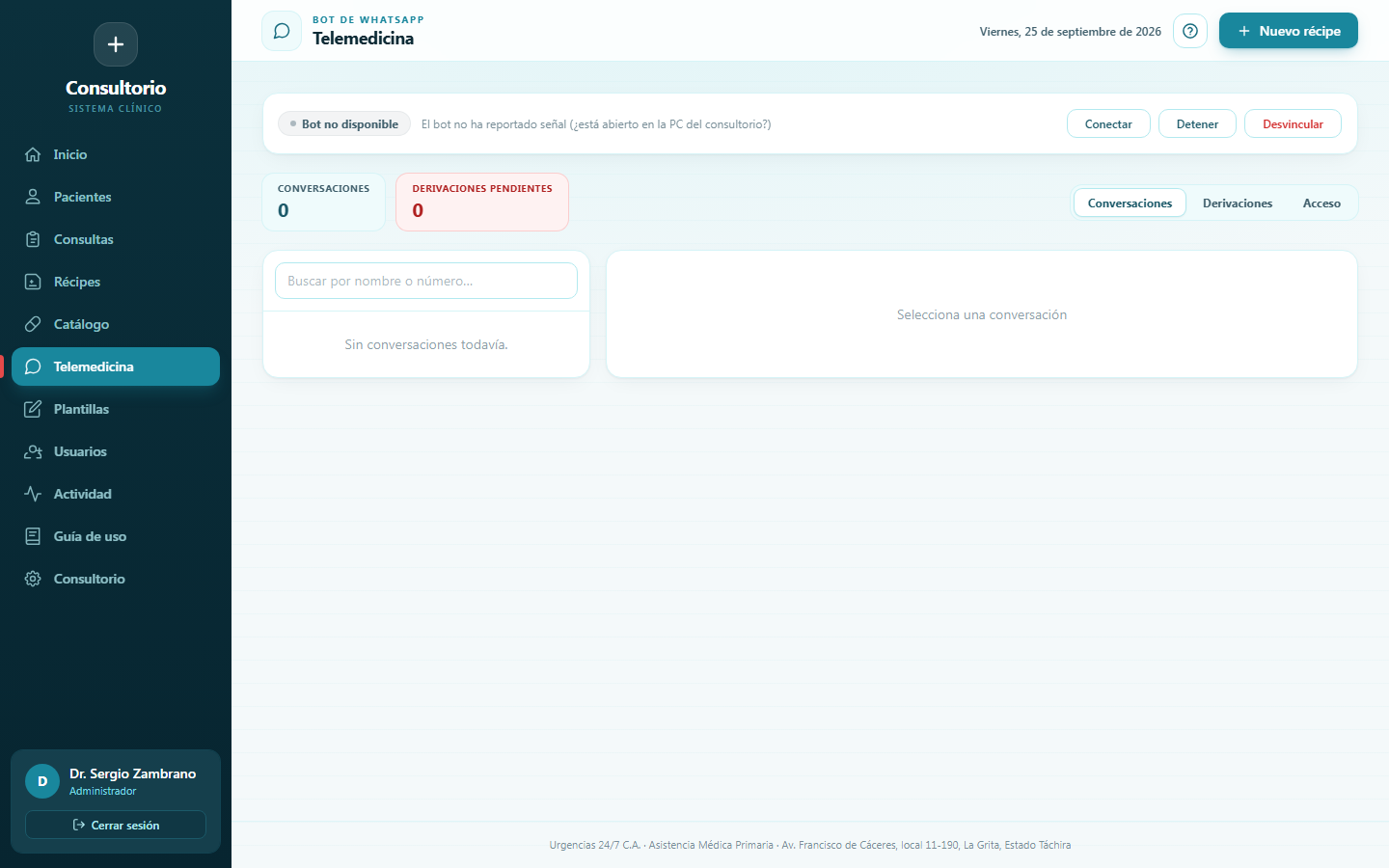Click the Catálogo pill icon
This screenshot has height=868, width=1389.
coord(33,324)
